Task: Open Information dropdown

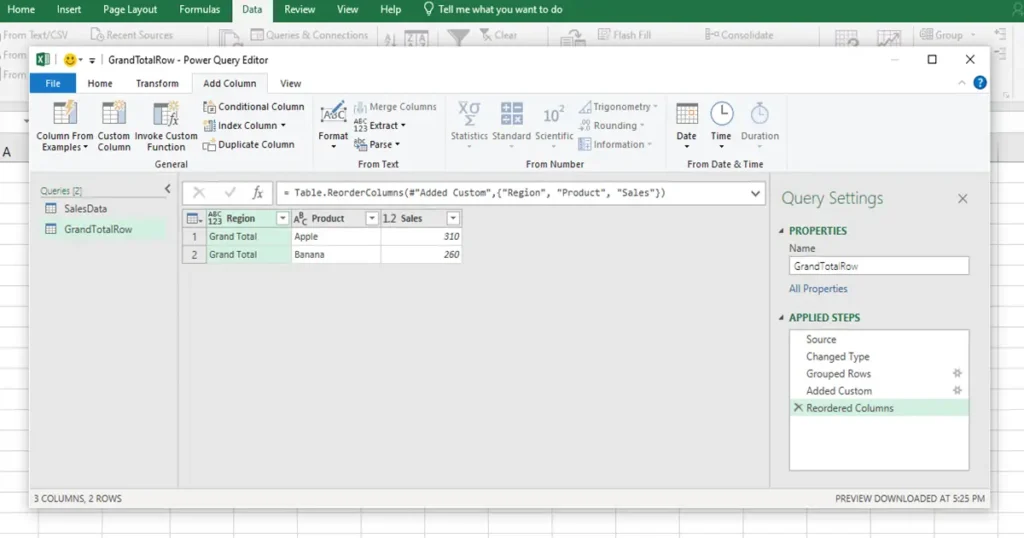Action: 616,144
